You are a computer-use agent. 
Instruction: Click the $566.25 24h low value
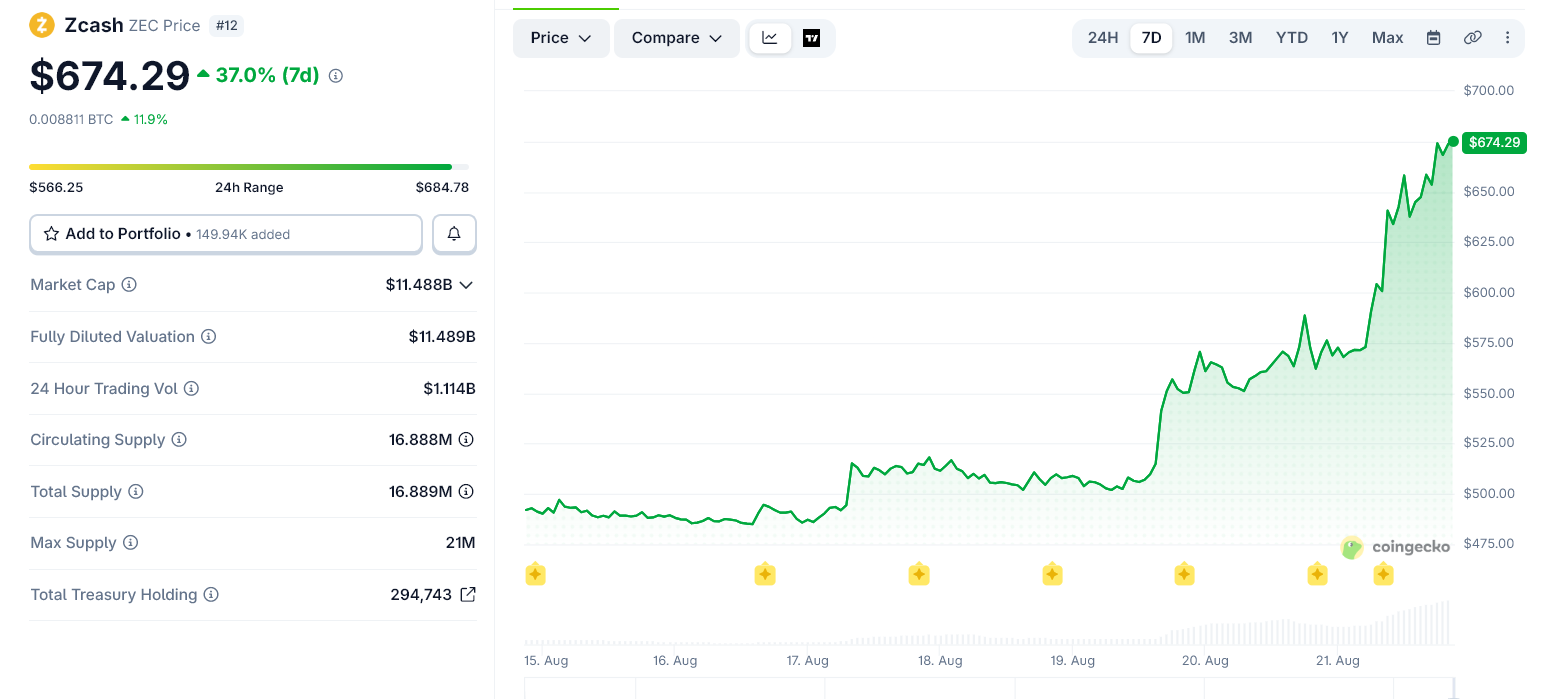[56, 187]
